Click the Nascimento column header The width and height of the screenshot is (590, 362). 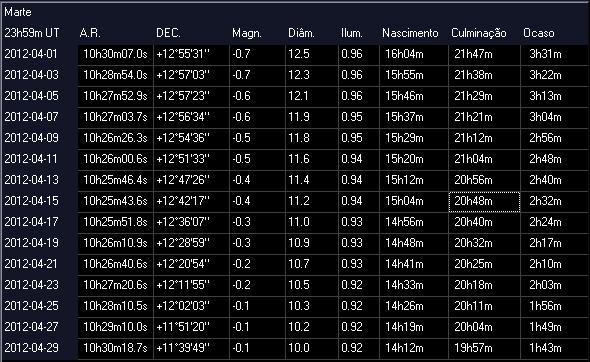point(410,33)
